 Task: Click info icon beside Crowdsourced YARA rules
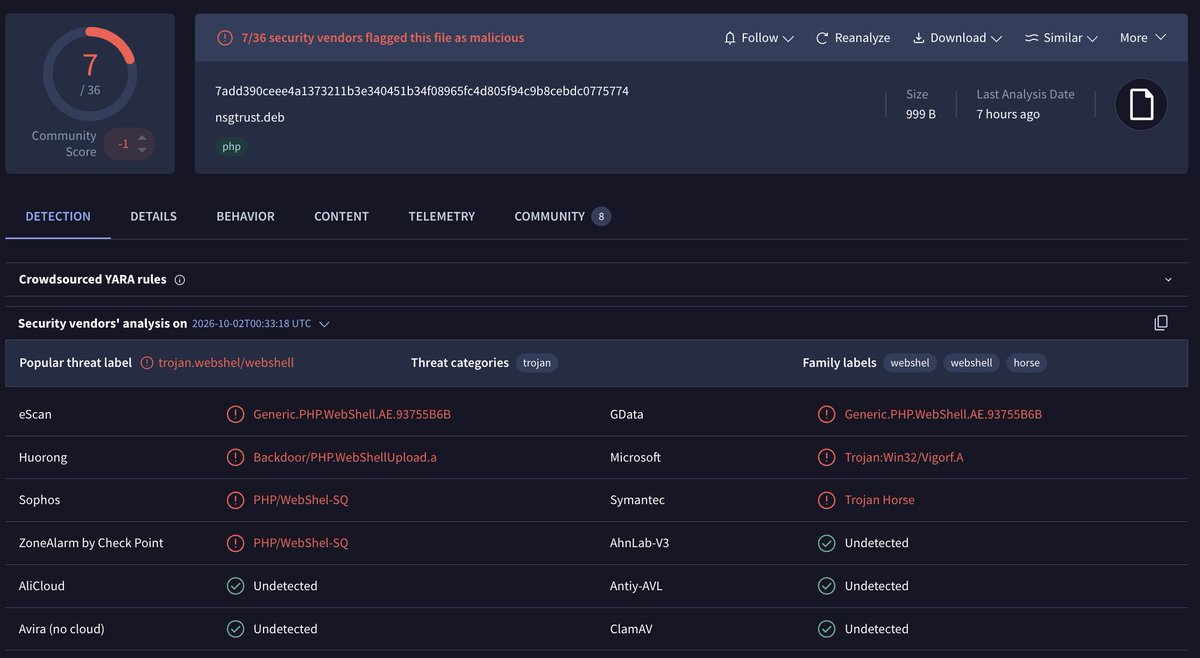click(180, 280)
